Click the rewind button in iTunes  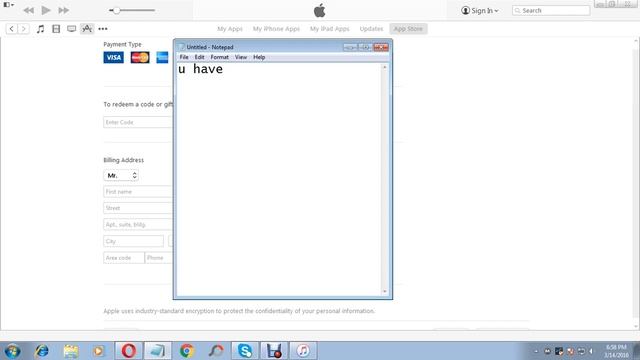(29, 10)
